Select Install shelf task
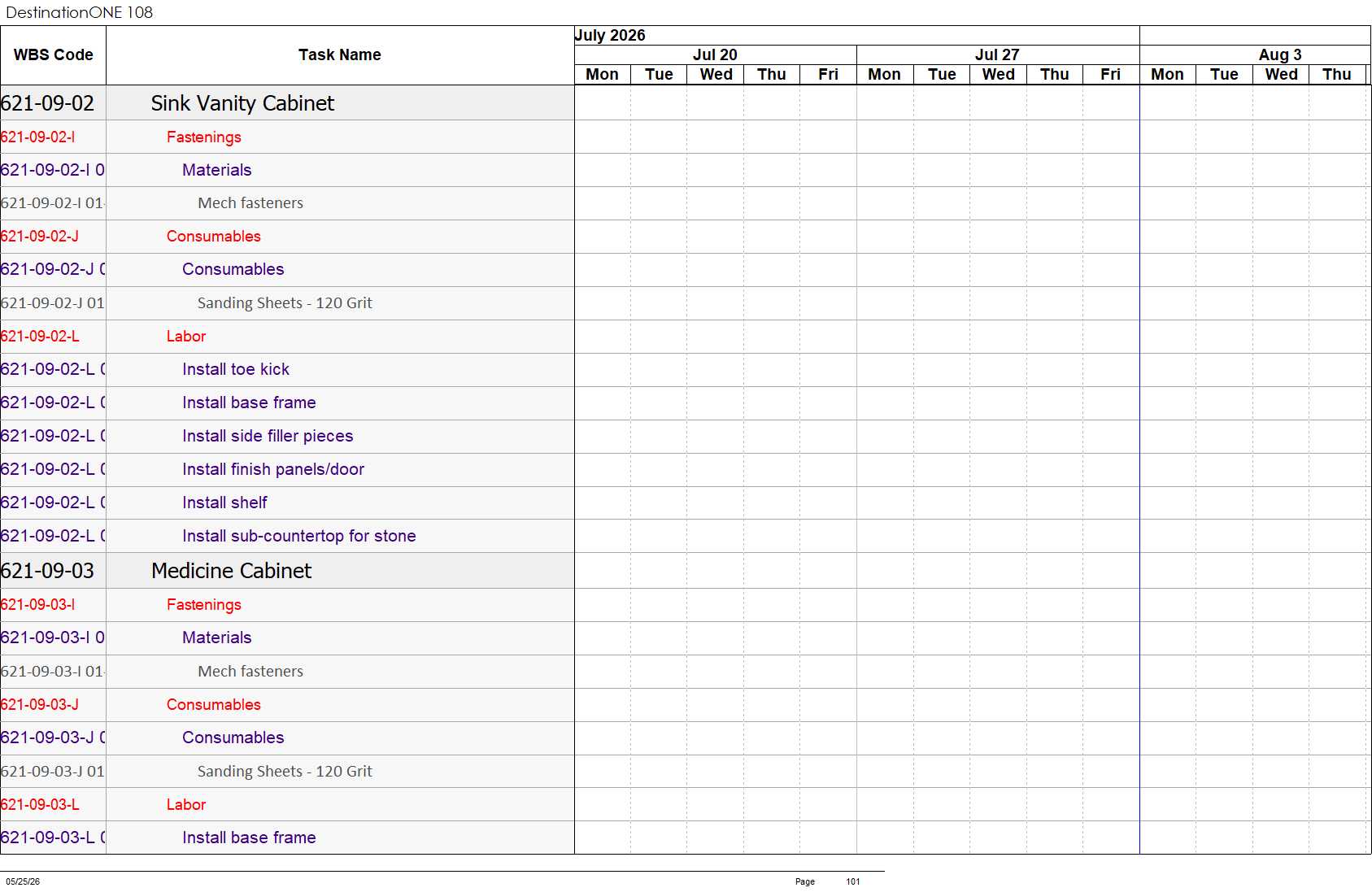Image resolution: width=1372 pixels, height=892 pixels. [224, 503]
